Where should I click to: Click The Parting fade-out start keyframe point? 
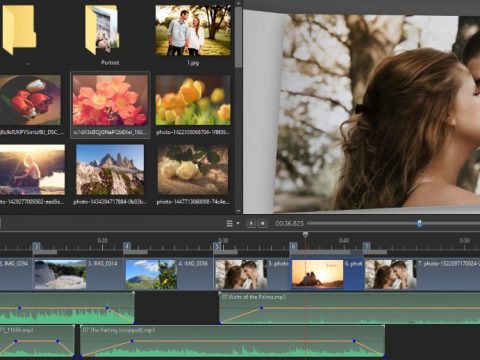coord(354,341)
